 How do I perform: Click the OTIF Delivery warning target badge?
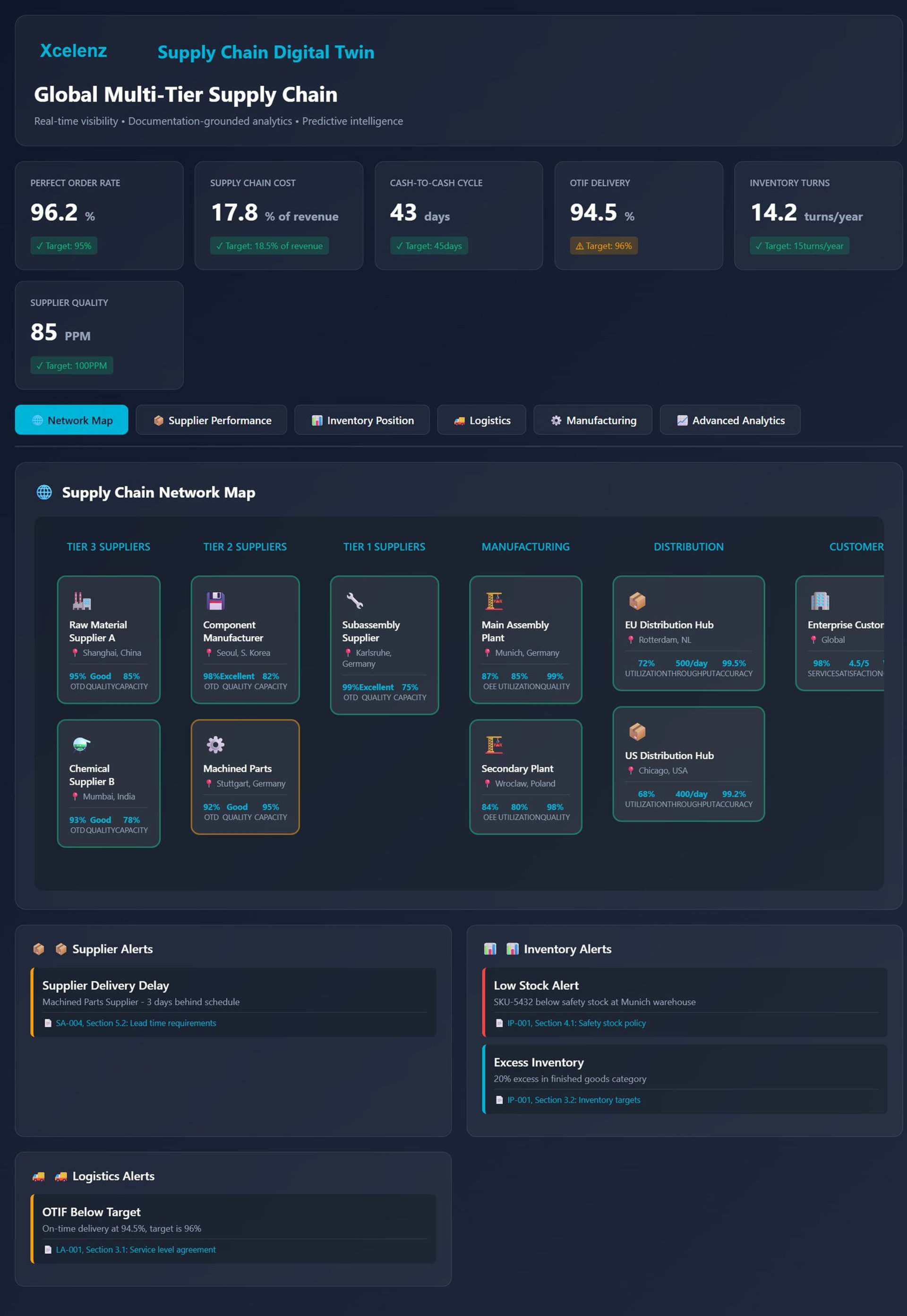pyautogui.click(x=604, y=246)
